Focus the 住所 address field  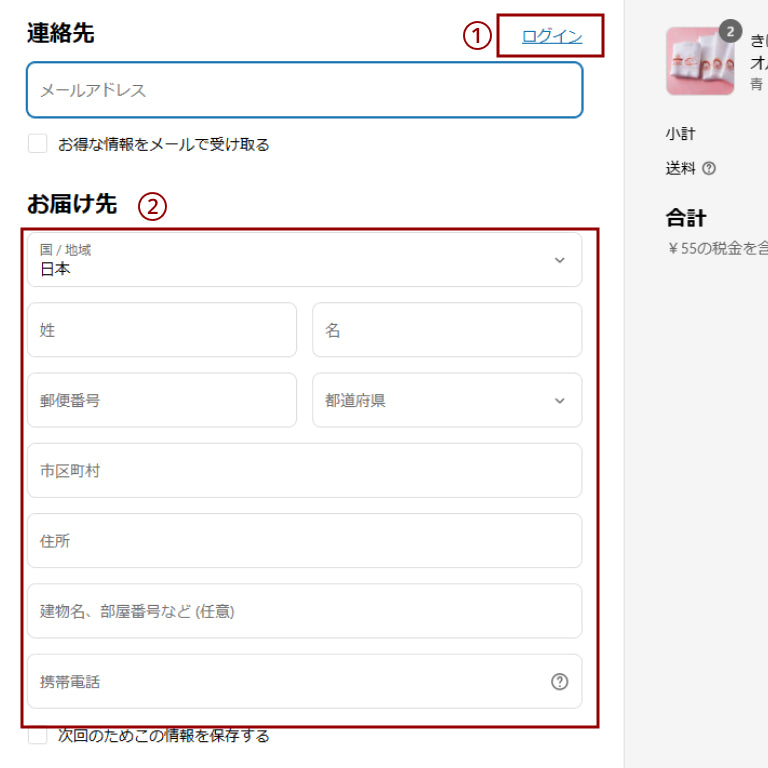click(x=304, y=541)
